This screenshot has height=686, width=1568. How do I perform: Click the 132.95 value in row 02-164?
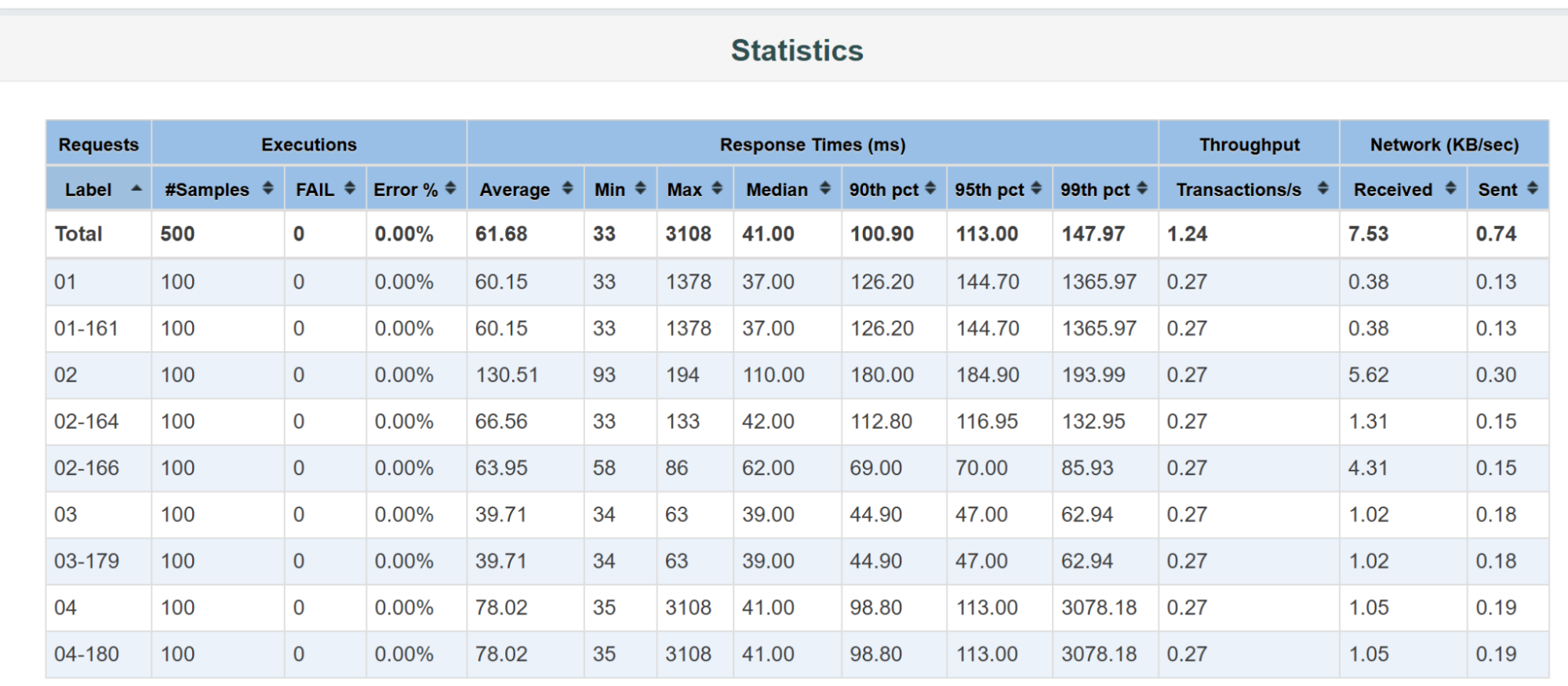1093,422
